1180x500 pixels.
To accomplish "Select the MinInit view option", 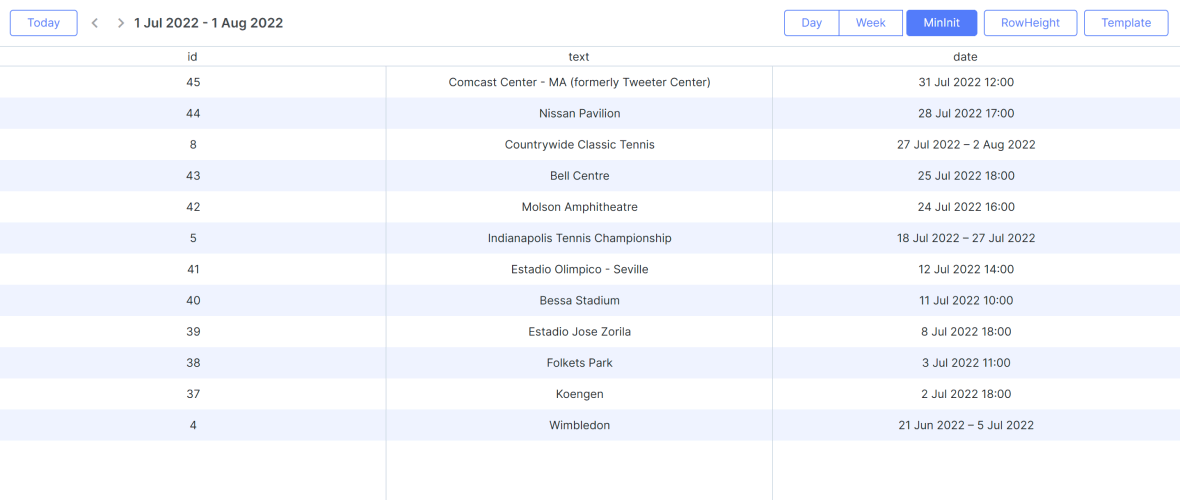I will pos(941,23).
